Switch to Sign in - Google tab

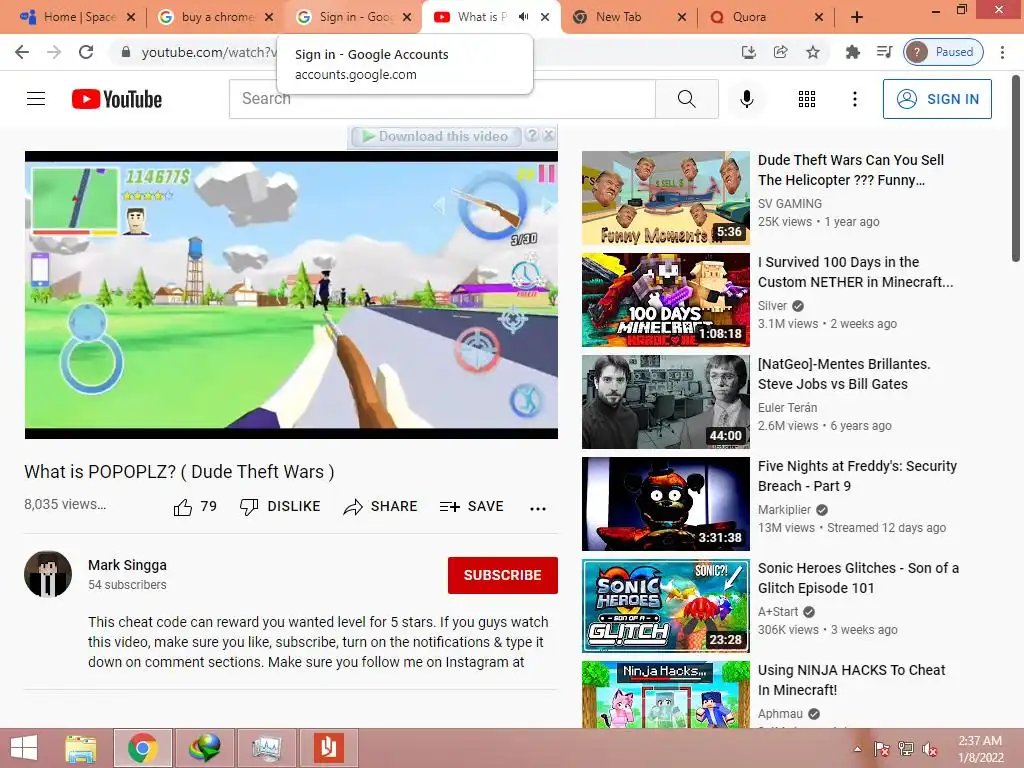[353, 18]
